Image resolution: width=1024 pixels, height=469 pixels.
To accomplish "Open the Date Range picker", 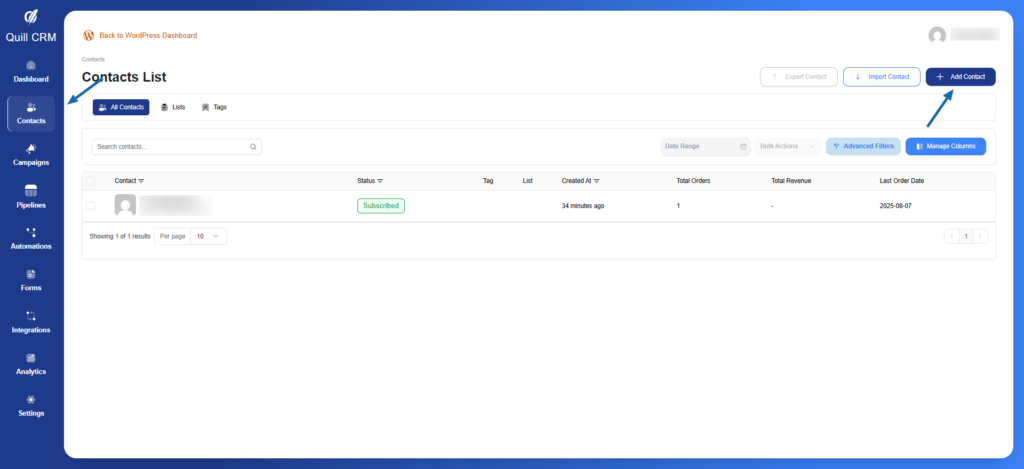I will click(705, 146).
